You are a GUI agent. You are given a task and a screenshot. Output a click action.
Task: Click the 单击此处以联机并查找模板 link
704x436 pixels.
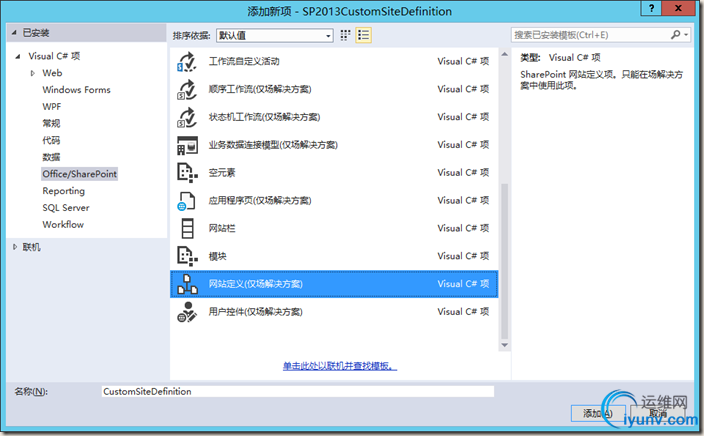click(340, 366)
